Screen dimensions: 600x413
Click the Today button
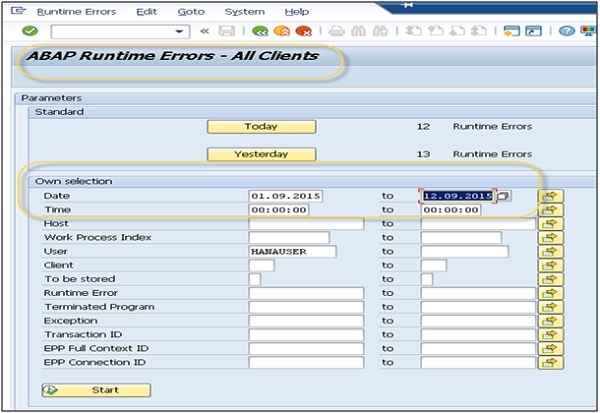click(x=261, y=127)
